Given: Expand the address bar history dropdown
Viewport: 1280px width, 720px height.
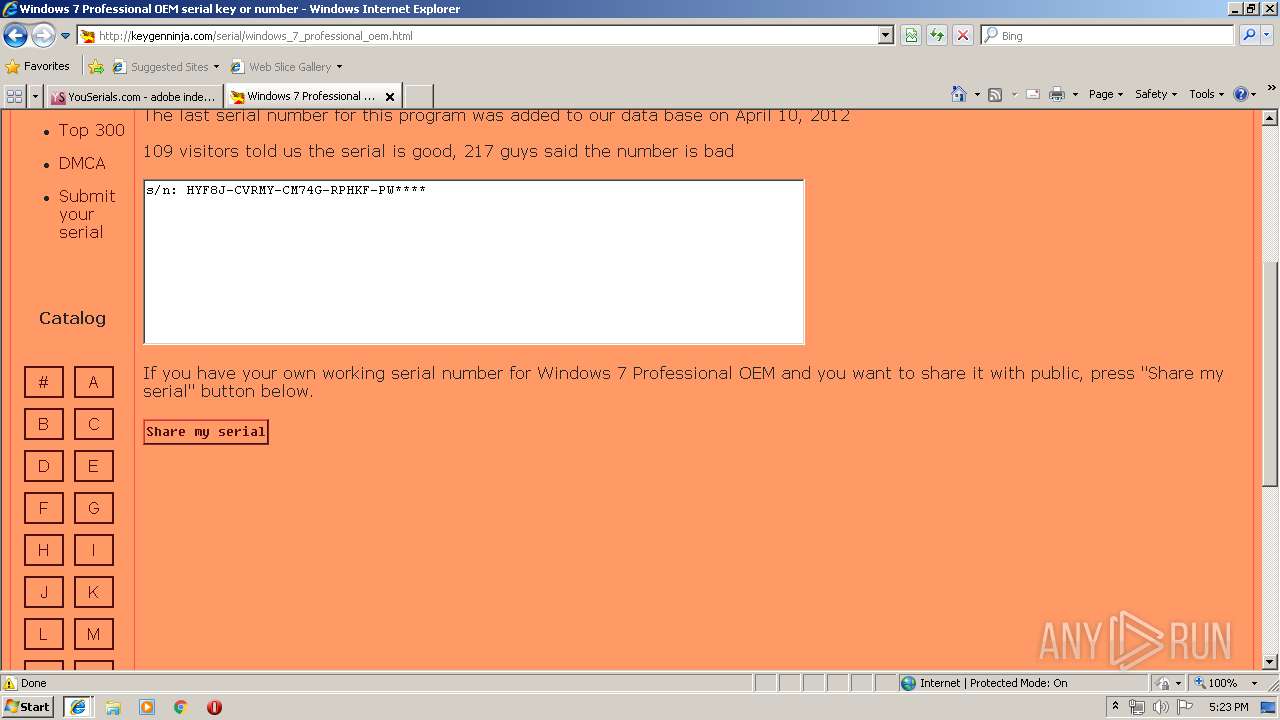Looking at the screenshot, I should 886,36.
